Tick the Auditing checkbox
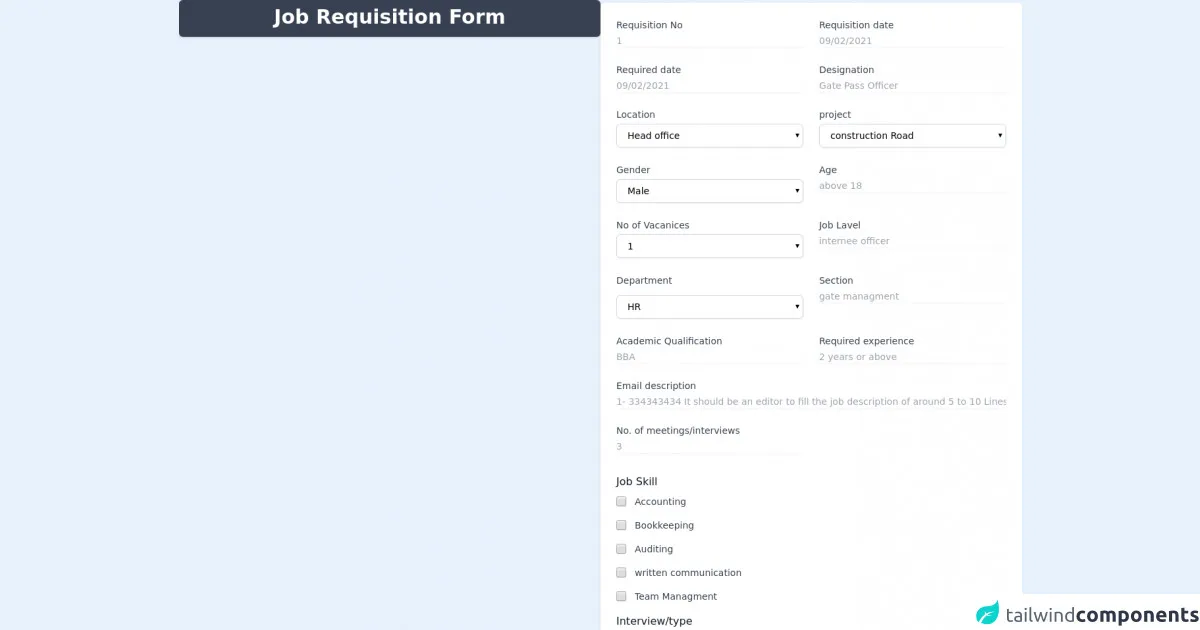Image resolution: width=1200 pixels, height=630 pixels. tap(621, 549)
